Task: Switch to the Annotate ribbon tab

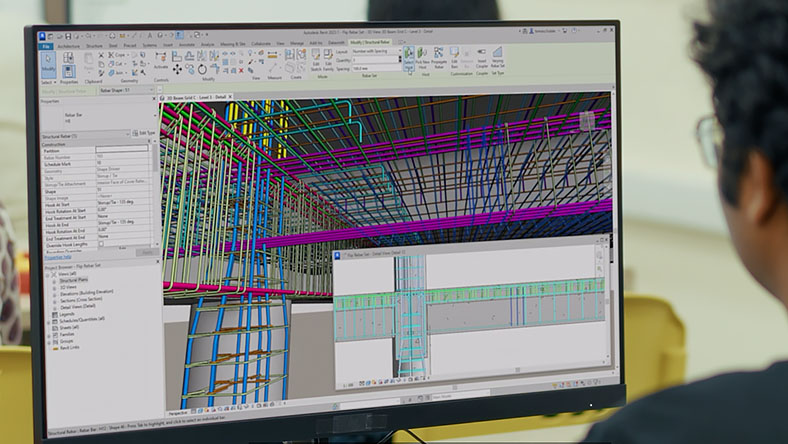Action: click(x=186, y=45)
